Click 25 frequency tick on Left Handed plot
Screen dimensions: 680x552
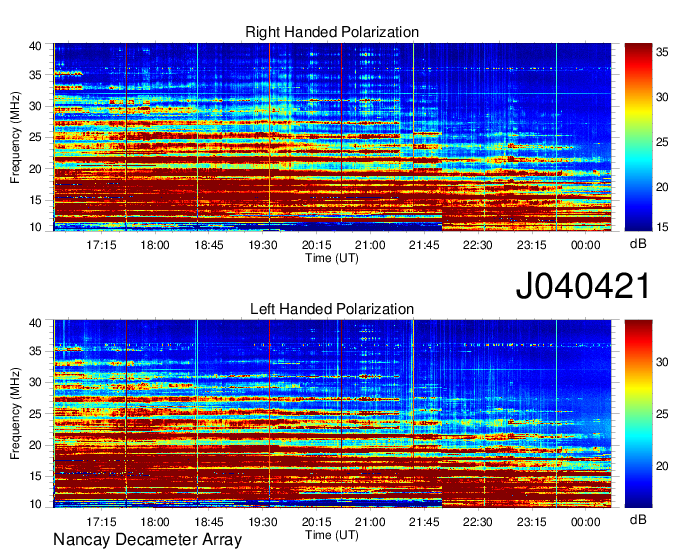[x=35, y=414]
